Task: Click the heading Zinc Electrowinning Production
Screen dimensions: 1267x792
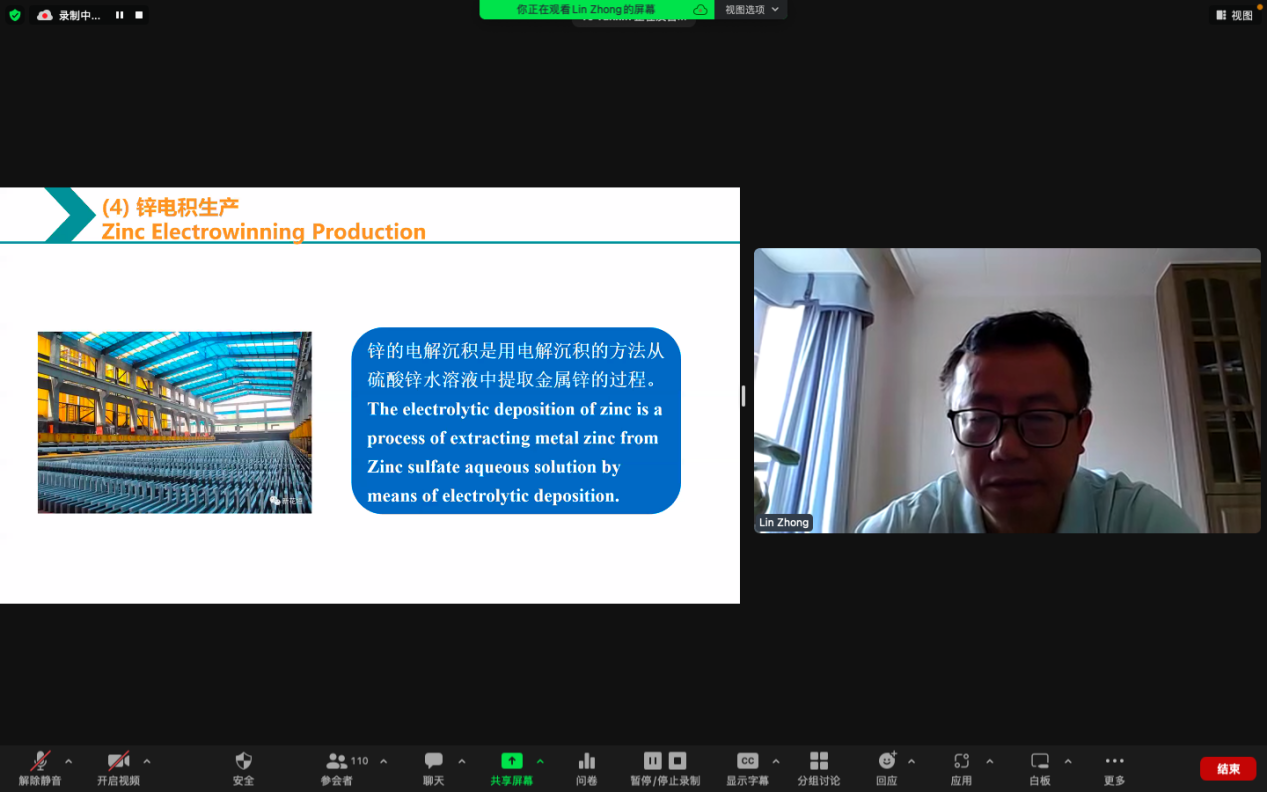Action: (x=264, y=232)
